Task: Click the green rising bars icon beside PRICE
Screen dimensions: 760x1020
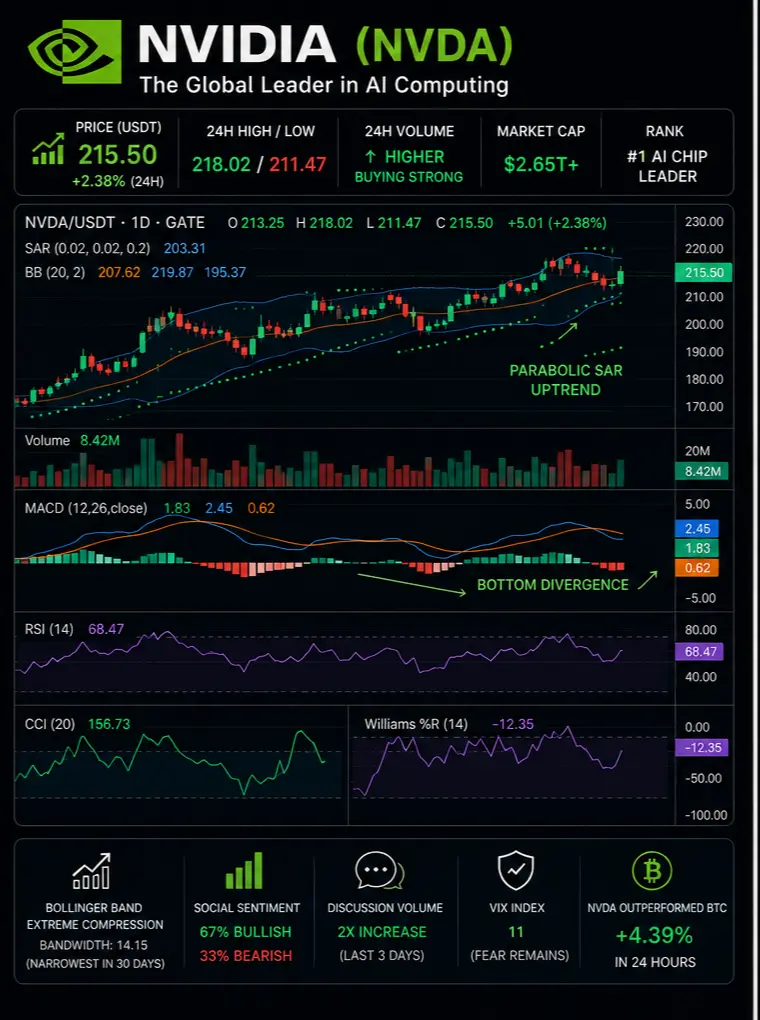Action: click(x=48, y=149)
